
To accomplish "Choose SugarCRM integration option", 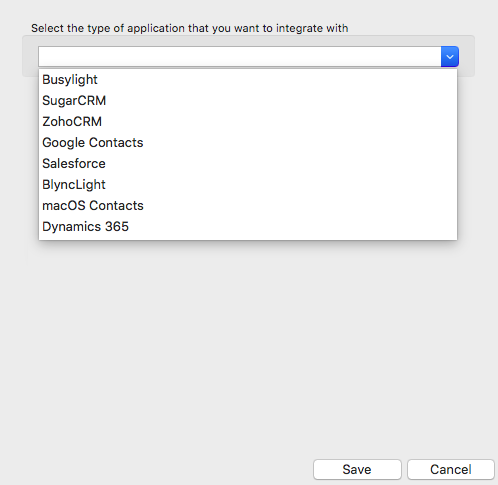I will (x=248, y=101).
